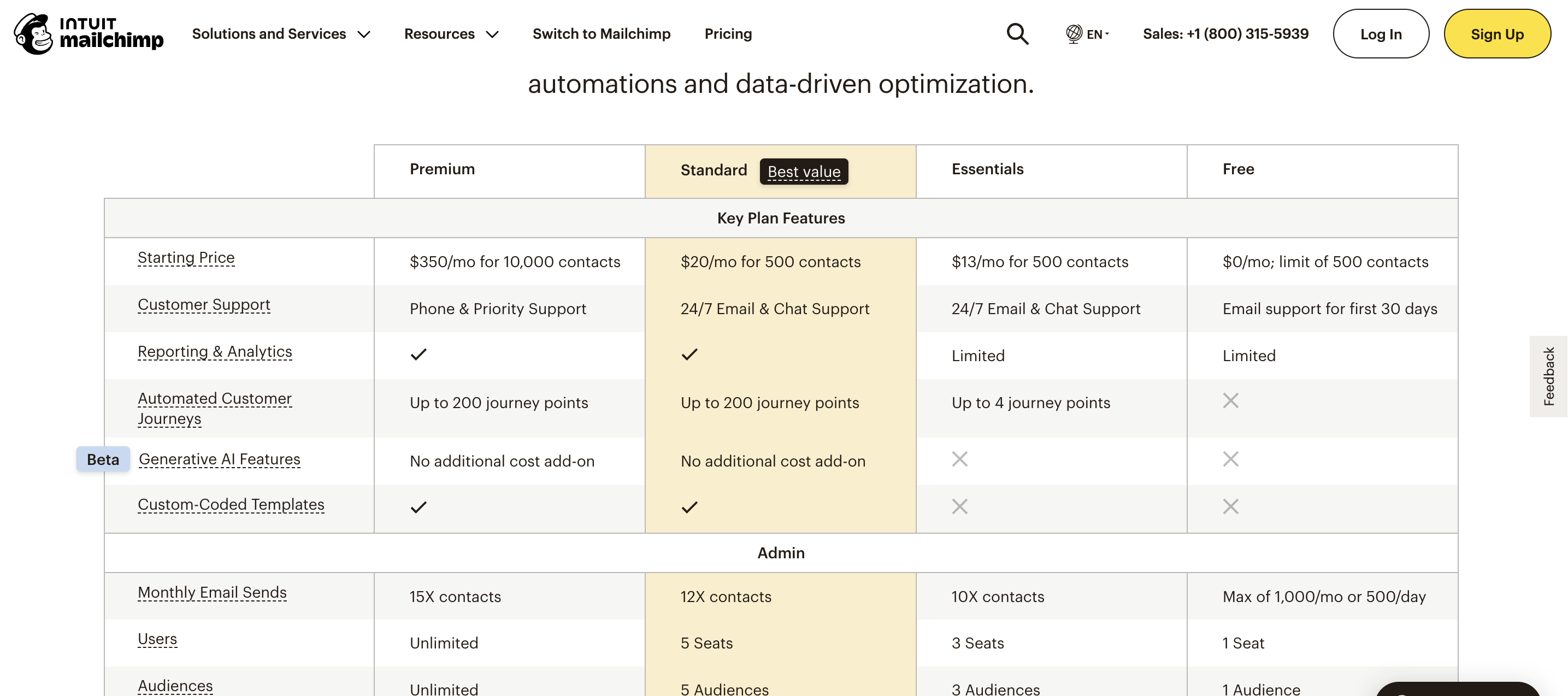Click Free plan Custom-Coded Templates X mark
Viewport: 1568px width, 696px height.
click(1231, 506)
